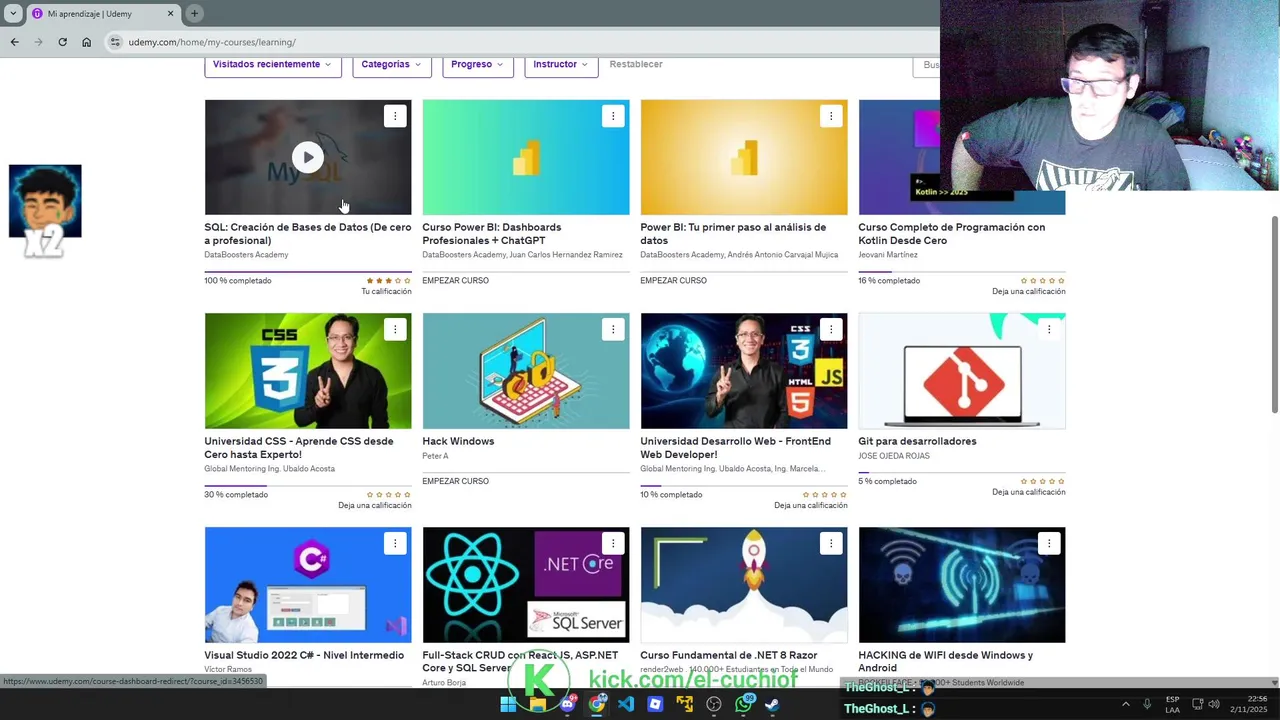
Task: Click the course search field
Action: (927, 65)
